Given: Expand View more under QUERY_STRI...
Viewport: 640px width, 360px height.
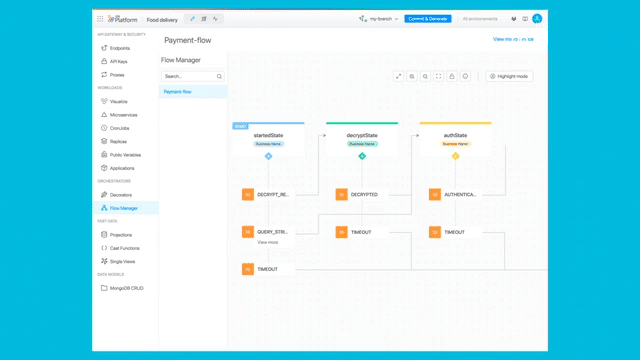Looking at the screenshot, I should tap(267, 242).
